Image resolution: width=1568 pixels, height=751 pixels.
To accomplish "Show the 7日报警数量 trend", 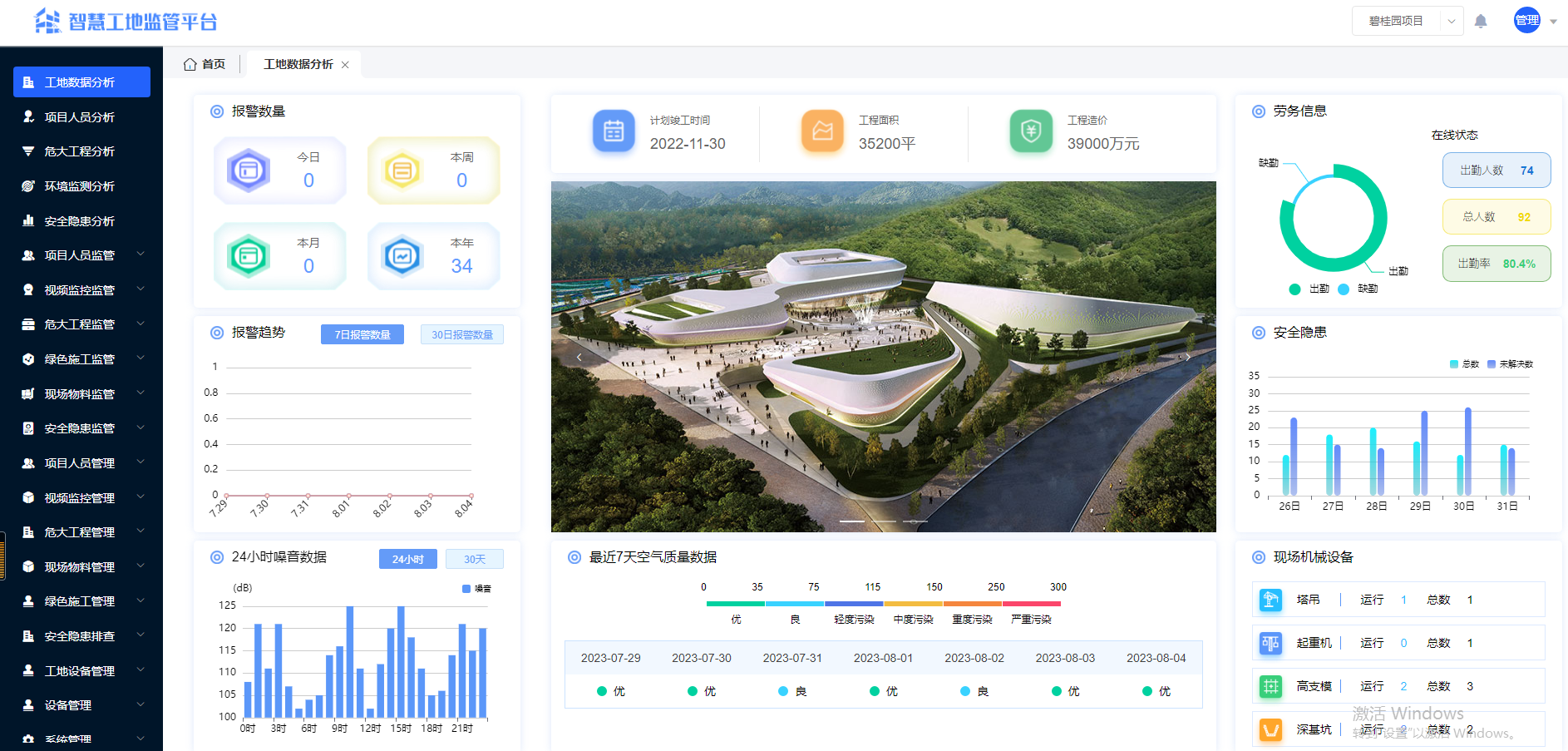I will (x=362, y=334).
